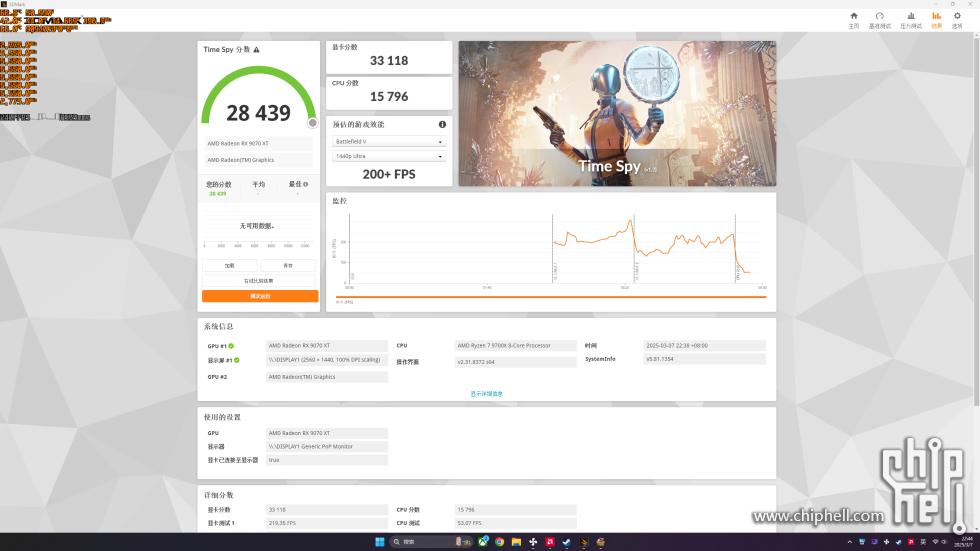Click the taskbar search box
This screenshot has width=980, height=551.
pyautogui.click(x=431, y=542)
